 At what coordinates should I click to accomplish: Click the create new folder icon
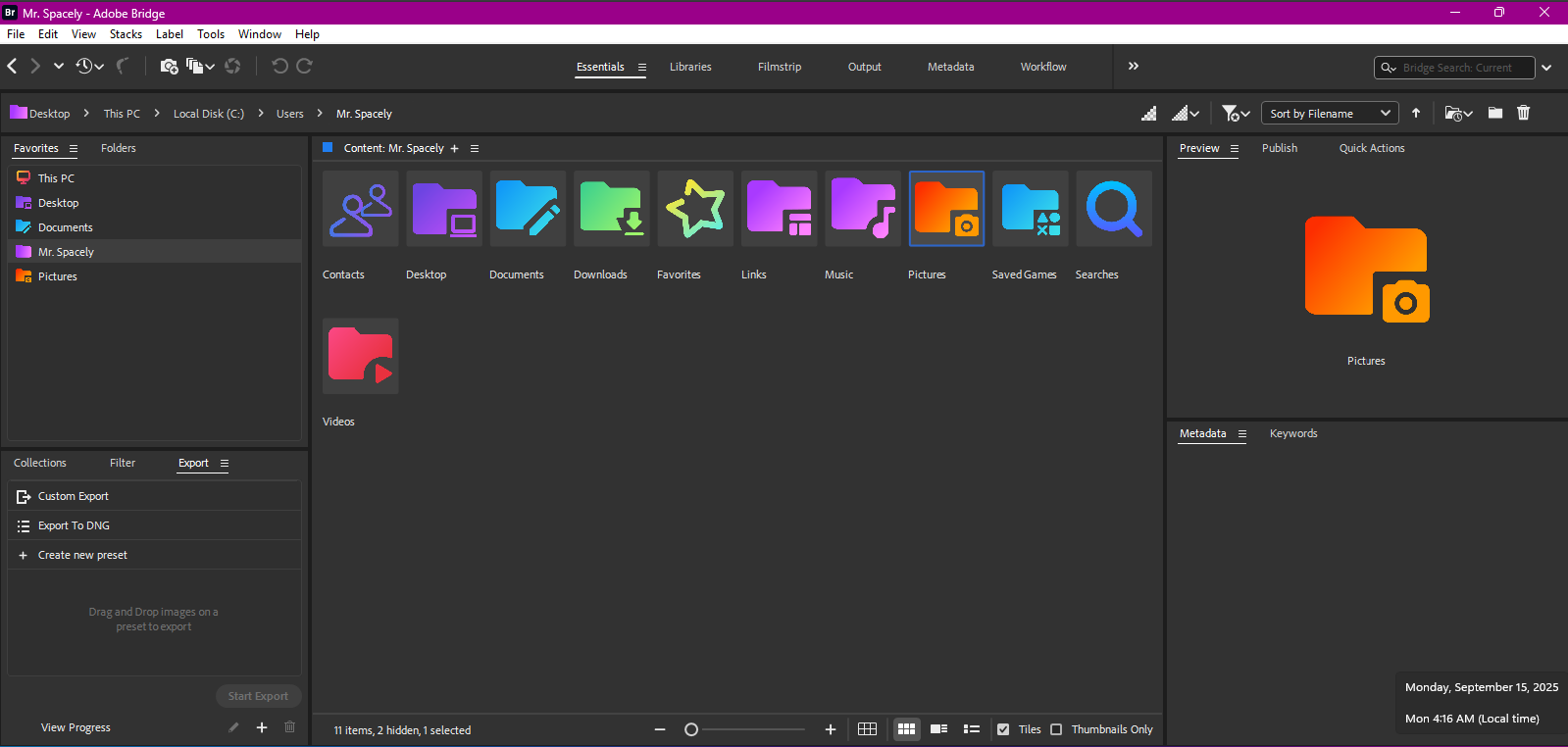tap(1494, 113)
